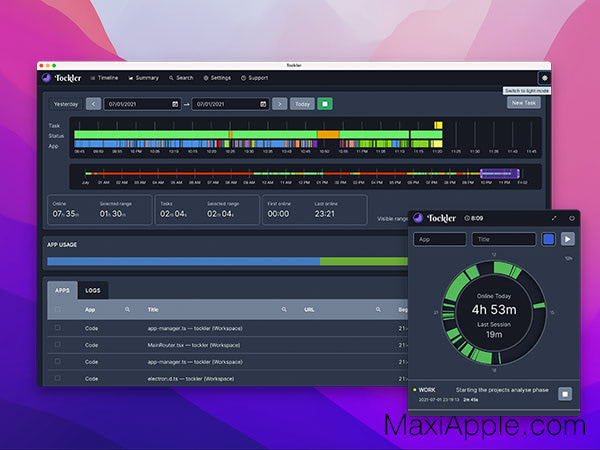Open search filter for Title column

click(284, 310)
